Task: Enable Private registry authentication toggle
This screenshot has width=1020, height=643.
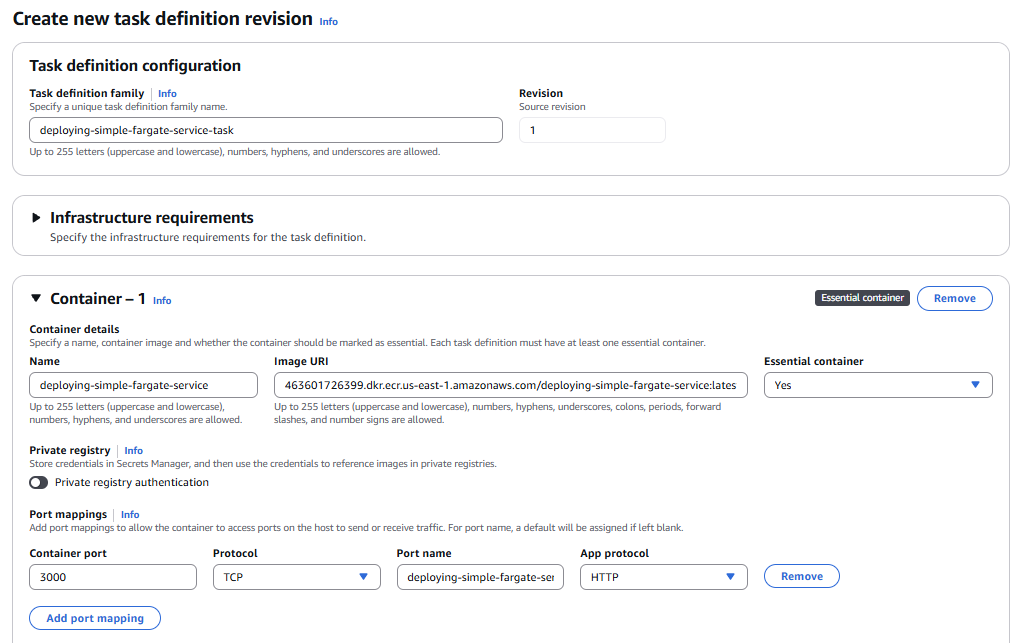Action: (x=38, y=482)
